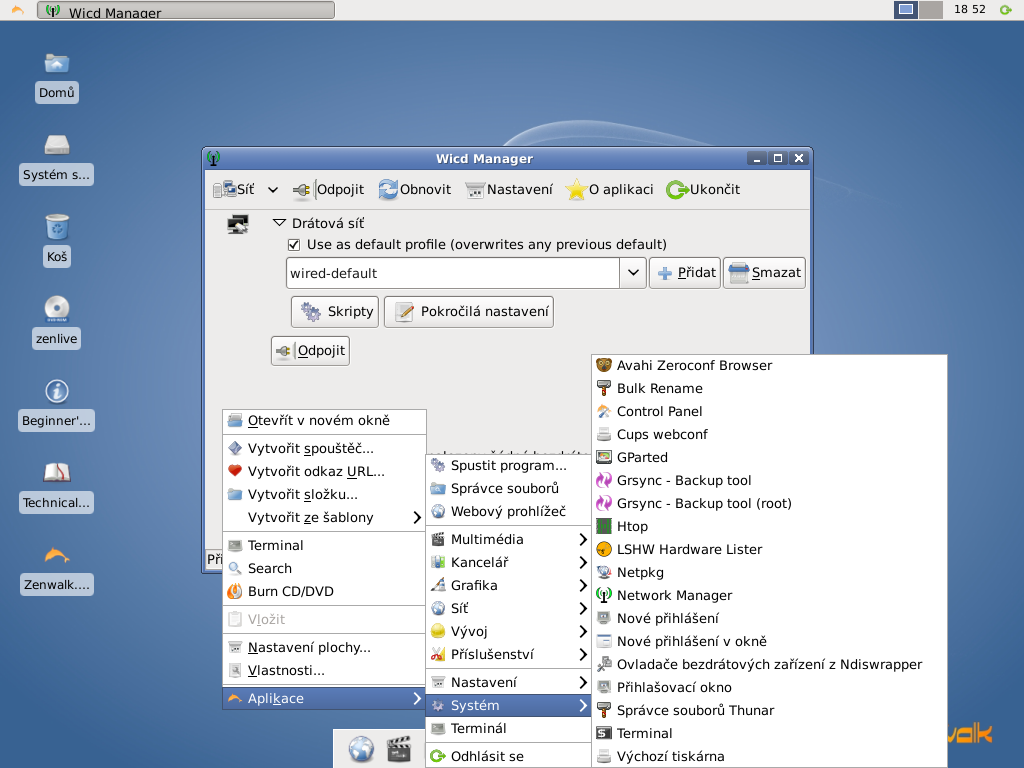Launch Network Manager
This screenshot has width=1024, height=768.
pos(769,595)
